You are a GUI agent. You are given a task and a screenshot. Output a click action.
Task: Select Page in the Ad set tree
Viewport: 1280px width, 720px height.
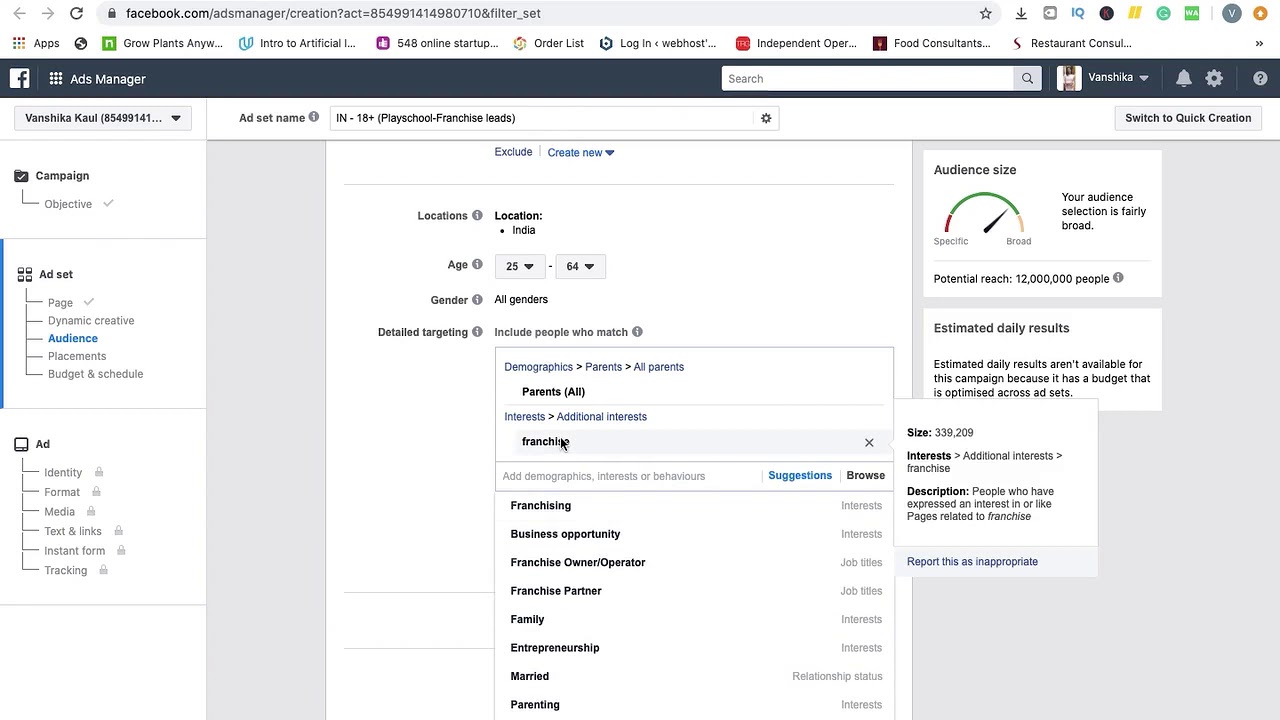pos(60,303)
